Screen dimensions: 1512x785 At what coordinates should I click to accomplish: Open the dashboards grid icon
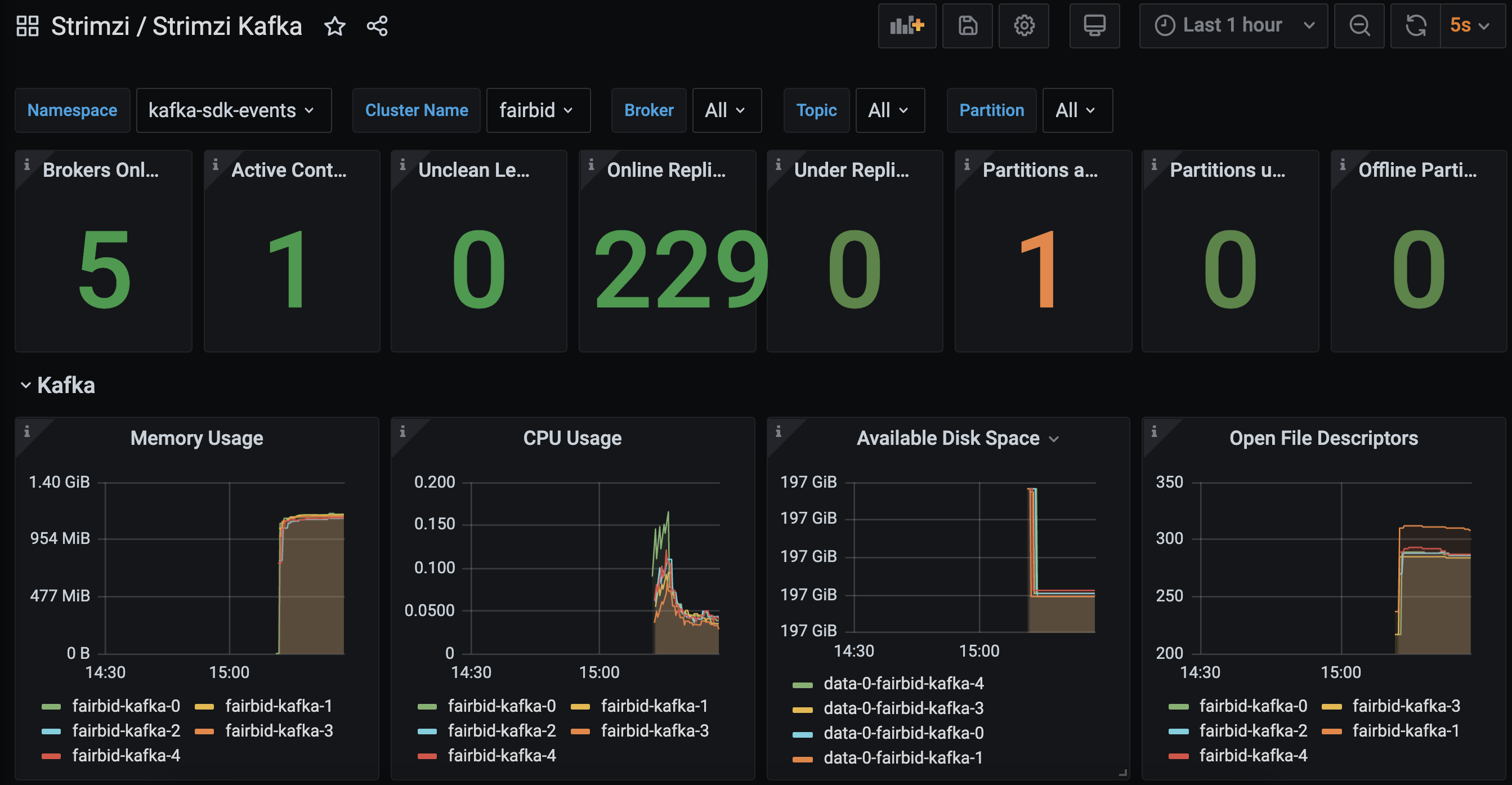27,26
